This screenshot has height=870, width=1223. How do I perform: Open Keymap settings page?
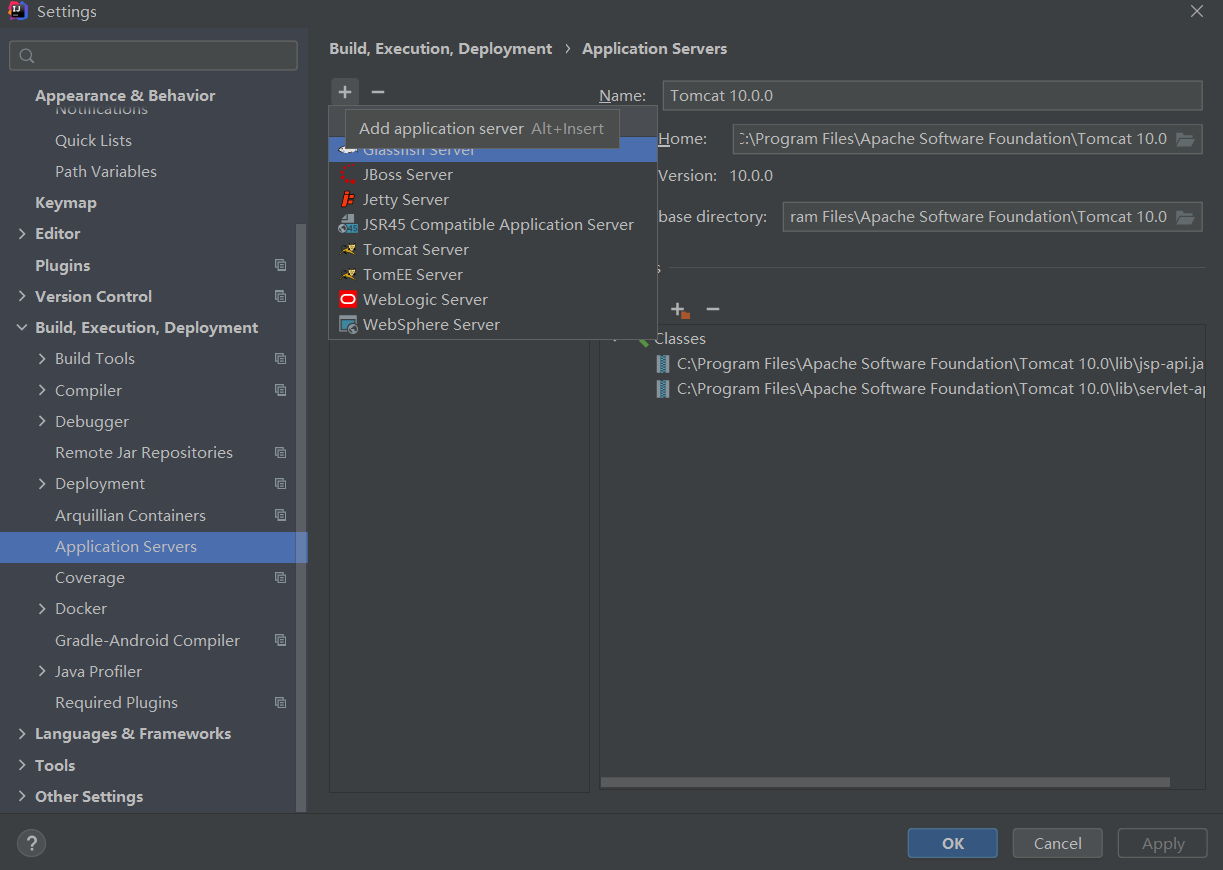click(x=66, y=203)
